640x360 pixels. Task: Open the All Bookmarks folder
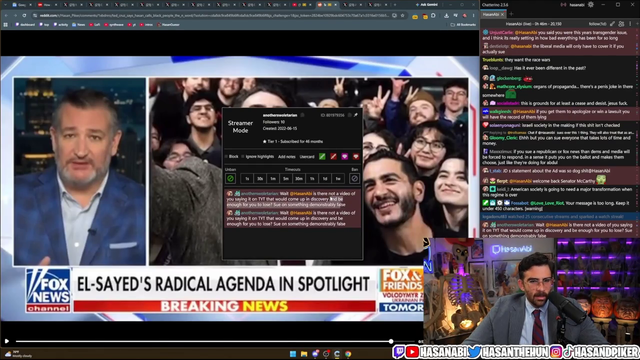(463, 24)
